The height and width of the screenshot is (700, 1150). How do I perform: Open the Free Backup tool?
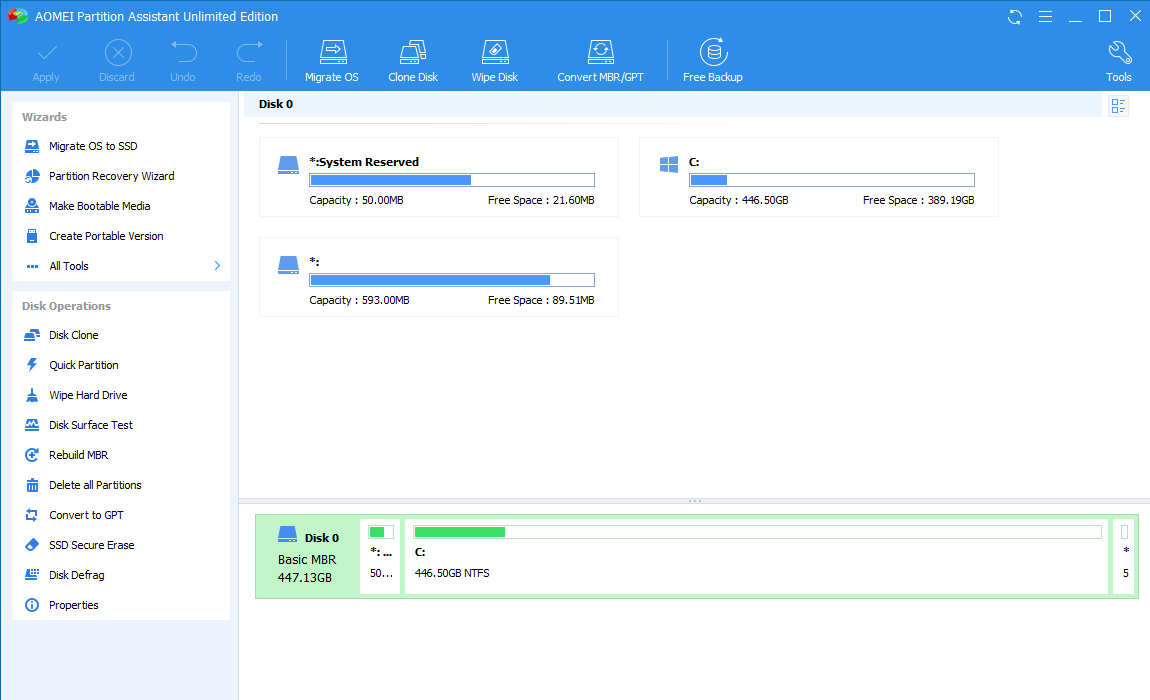point(713,61)
